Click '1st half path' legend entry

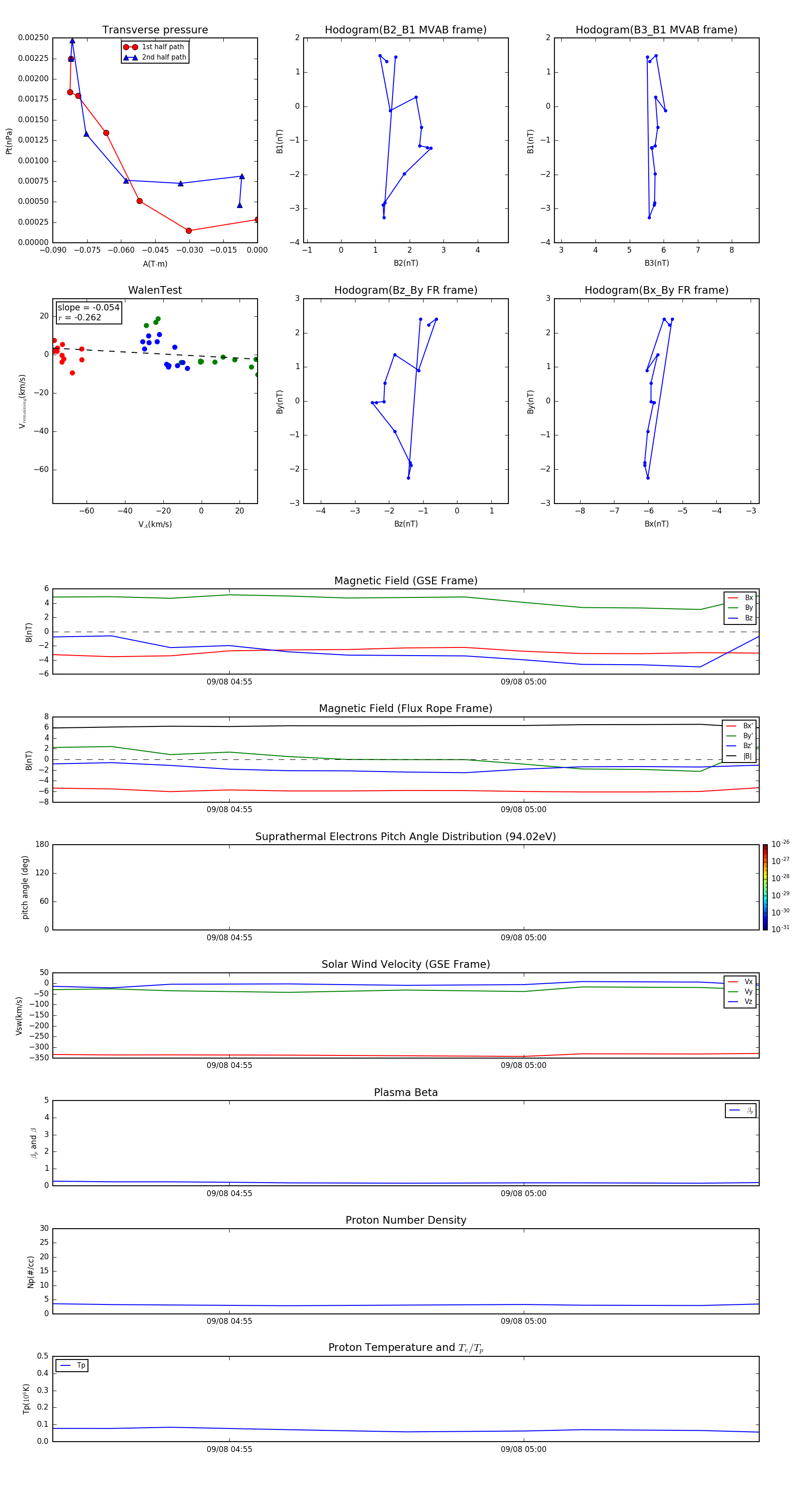[x=155, y=47]
